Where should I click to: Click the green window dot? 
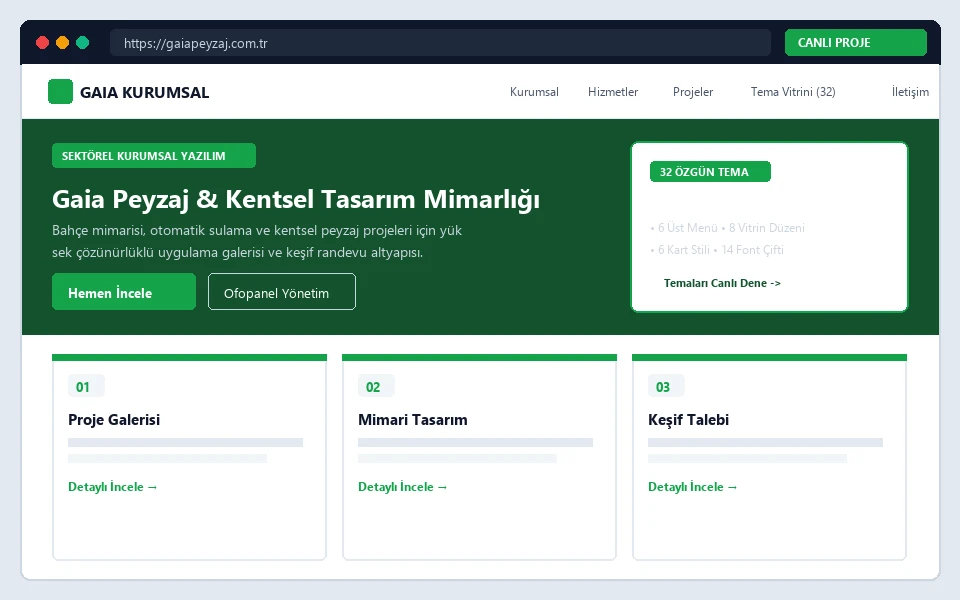83,42
